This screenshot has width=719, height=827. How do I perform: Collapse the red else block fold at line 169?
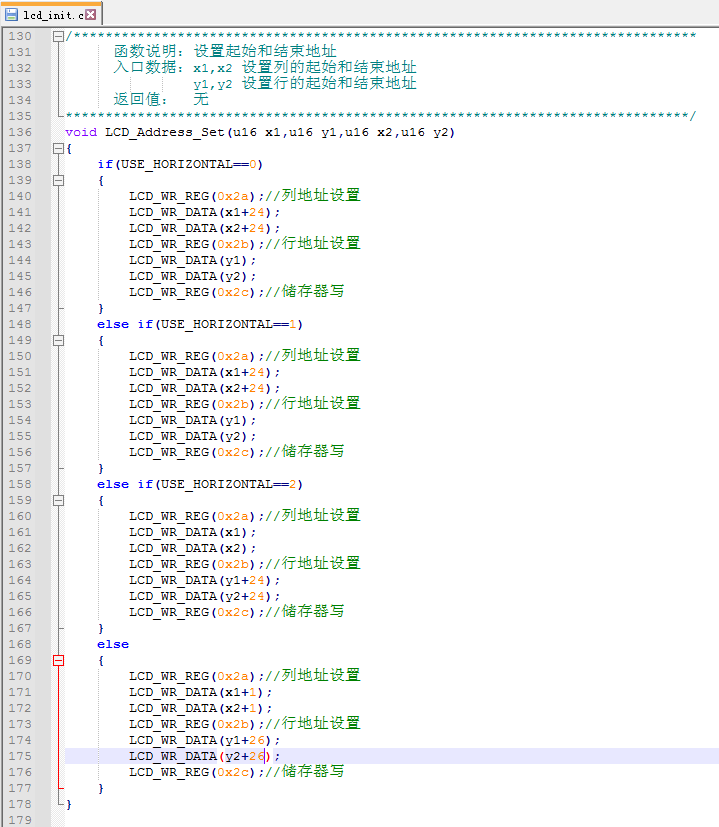pos(59,660)
